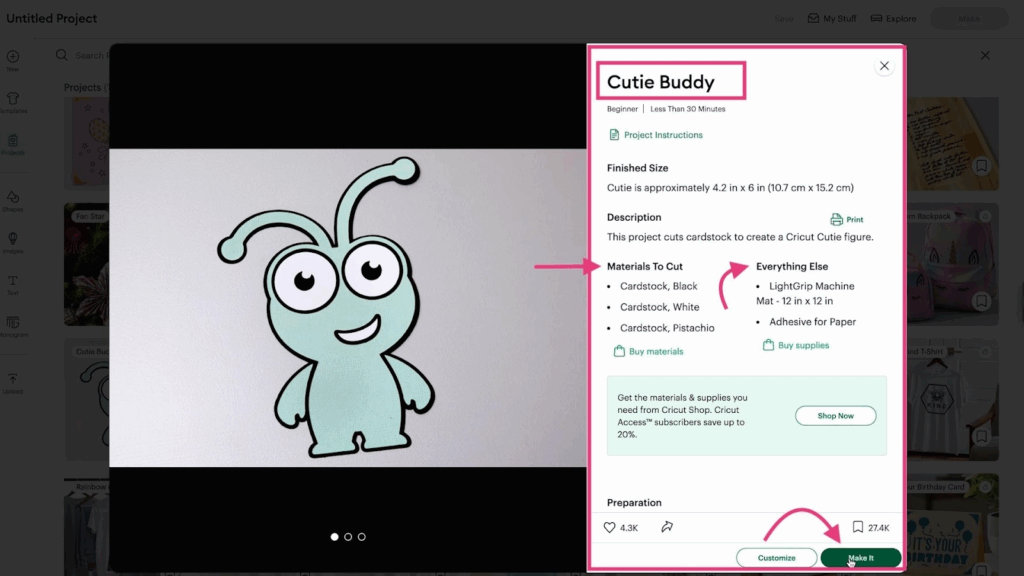This screenshot has width=1024, height=576.
Task: Open My Stuff in the top bar
Action: pos(832,18)
